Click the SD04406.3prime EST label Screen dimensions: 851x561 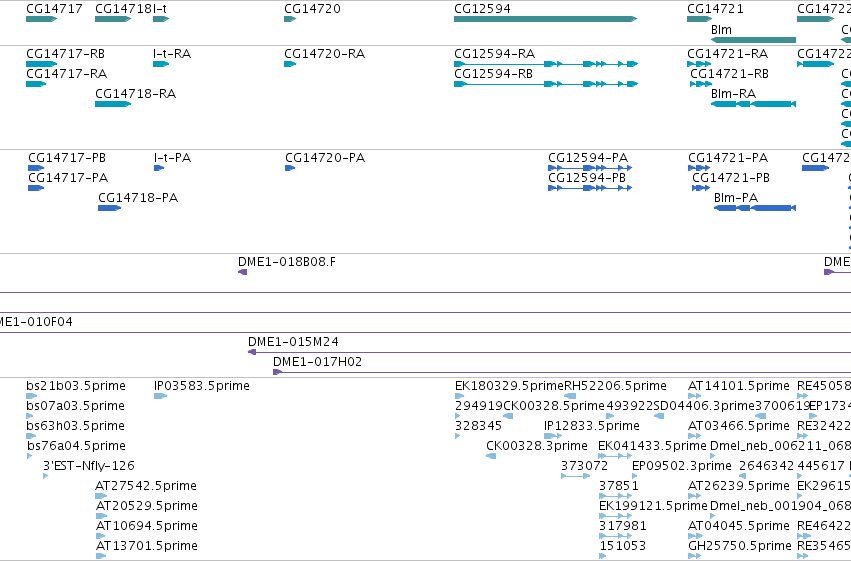(704, 406)
